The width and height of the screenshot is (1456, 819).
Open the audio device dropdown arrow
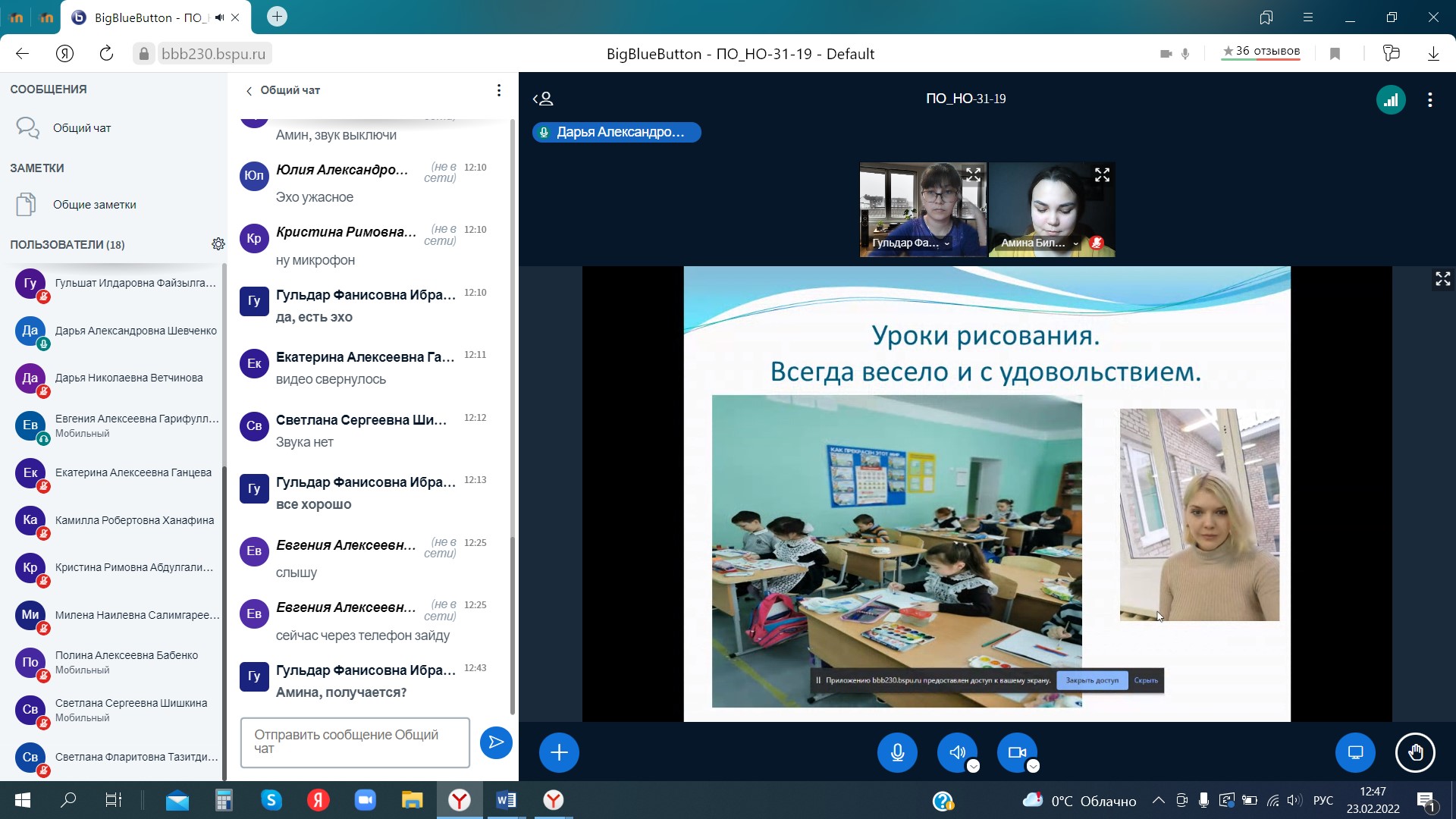click(974, 766)
